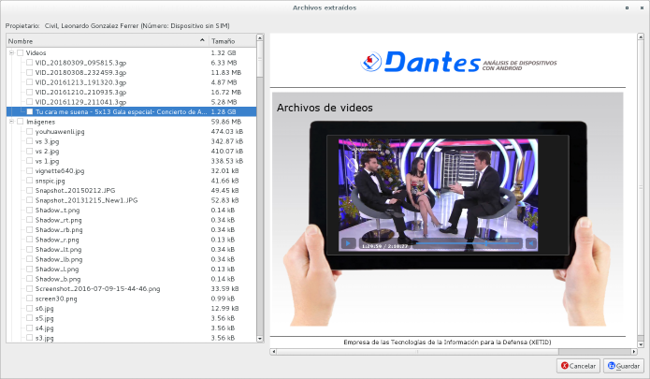This screenshot has width=650, height=379.
Task: Click the red cancel icon on Cancelar
Action: [565, 365]
